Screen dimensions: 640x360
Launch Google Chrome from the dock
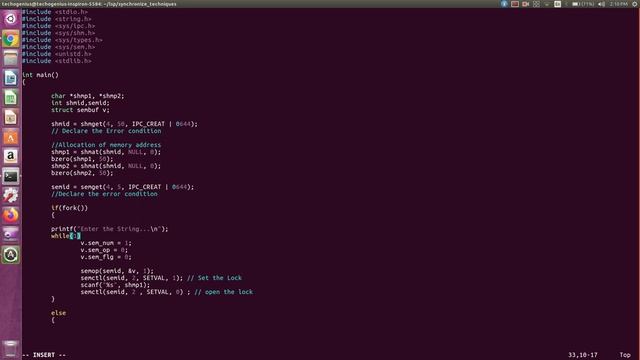11,39
